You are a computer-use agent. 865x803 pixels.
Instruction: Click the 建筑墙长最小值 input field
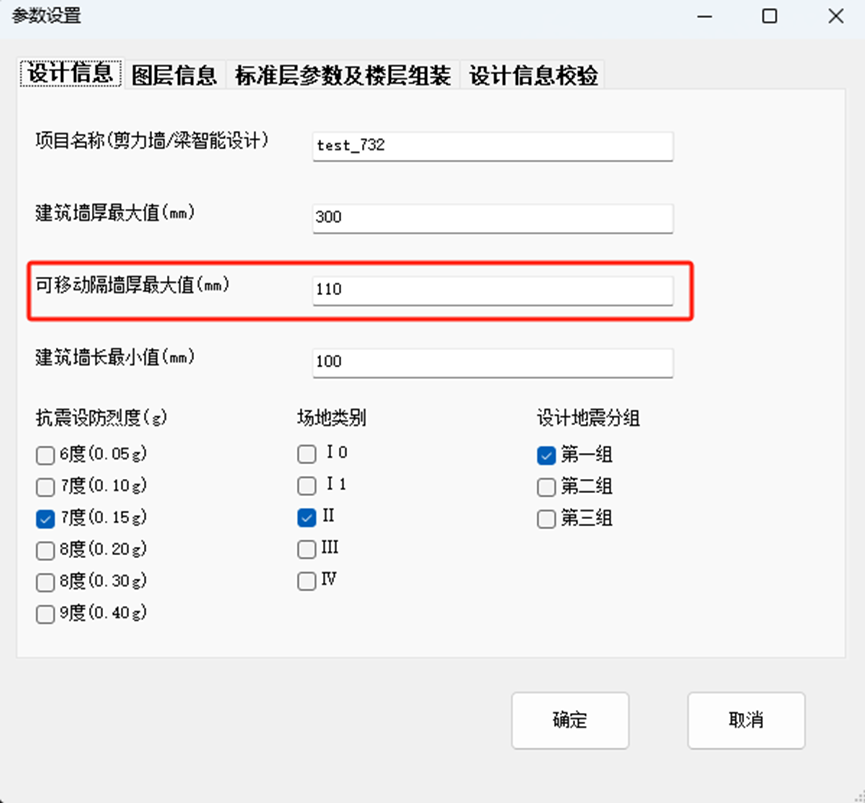tap(492, 362)
